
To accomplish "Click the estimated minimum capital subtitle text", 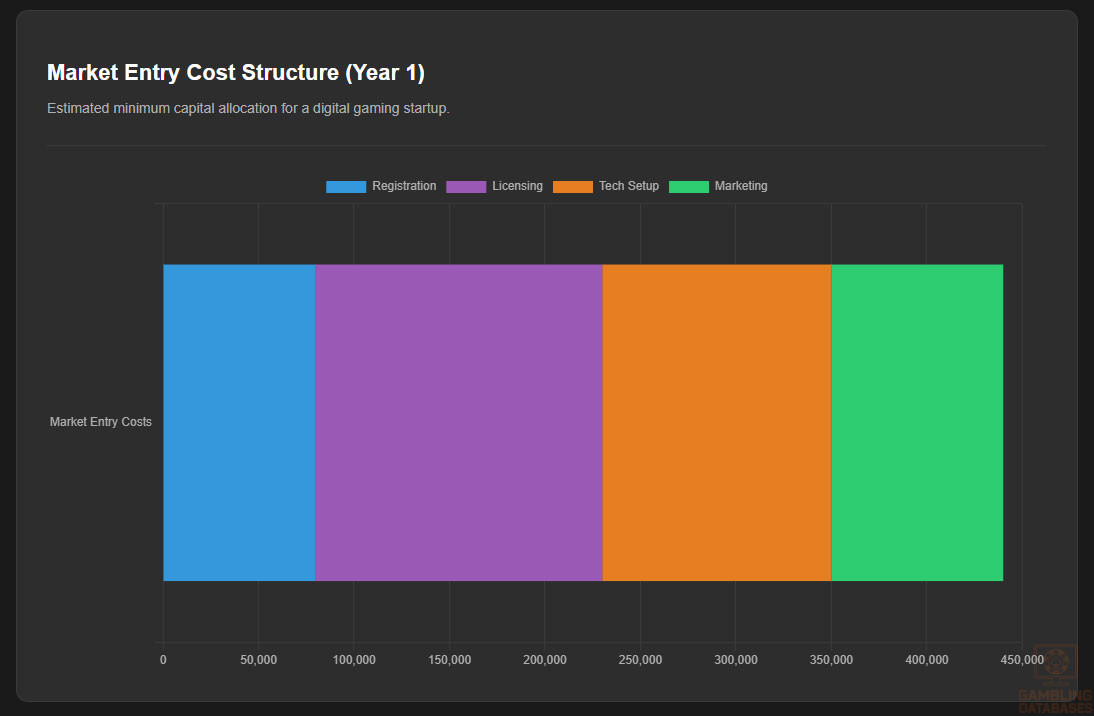I will pyautogui.click(x=248, y=108).
